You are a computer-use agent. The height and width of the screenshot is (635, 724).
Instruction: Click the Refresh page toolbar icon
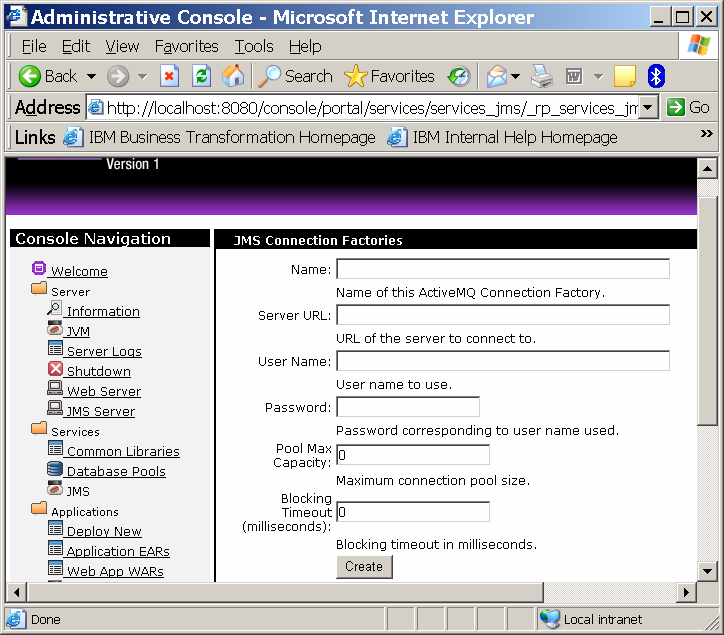[x=201, y=76]
